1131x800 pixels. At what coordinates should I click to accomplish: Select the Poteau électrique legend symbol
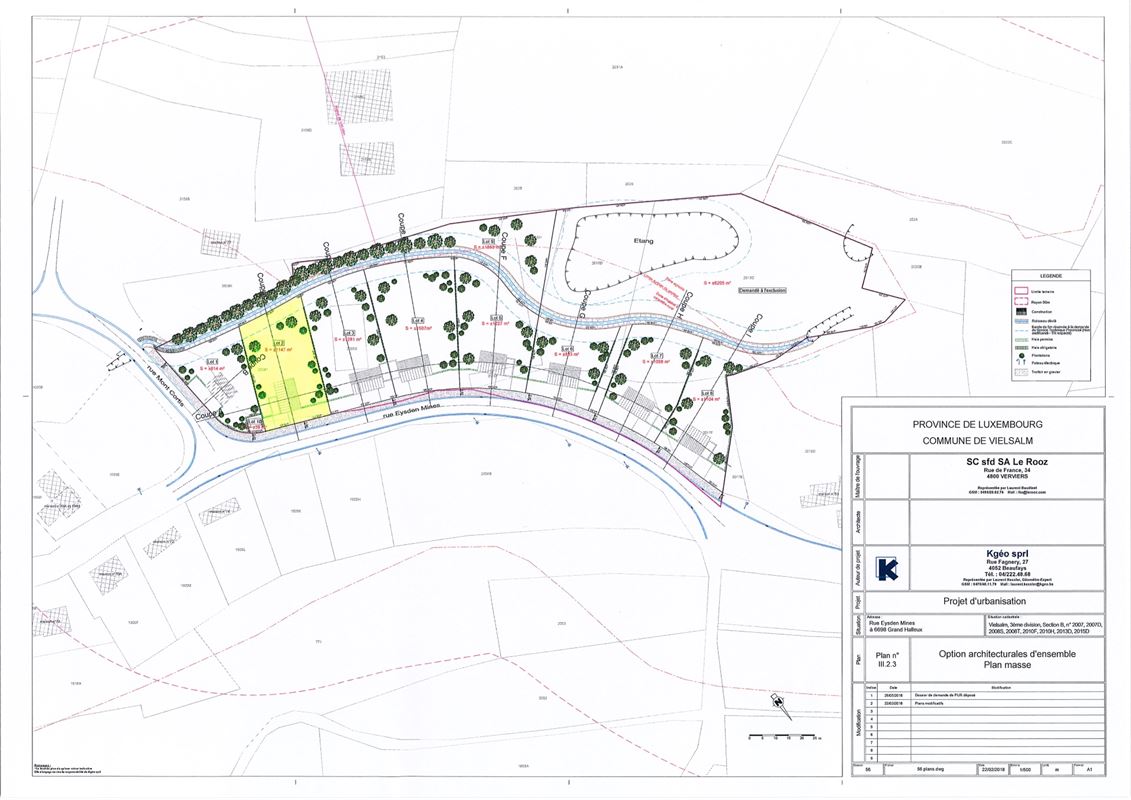pyautogui.click(x=1021, y=362)
